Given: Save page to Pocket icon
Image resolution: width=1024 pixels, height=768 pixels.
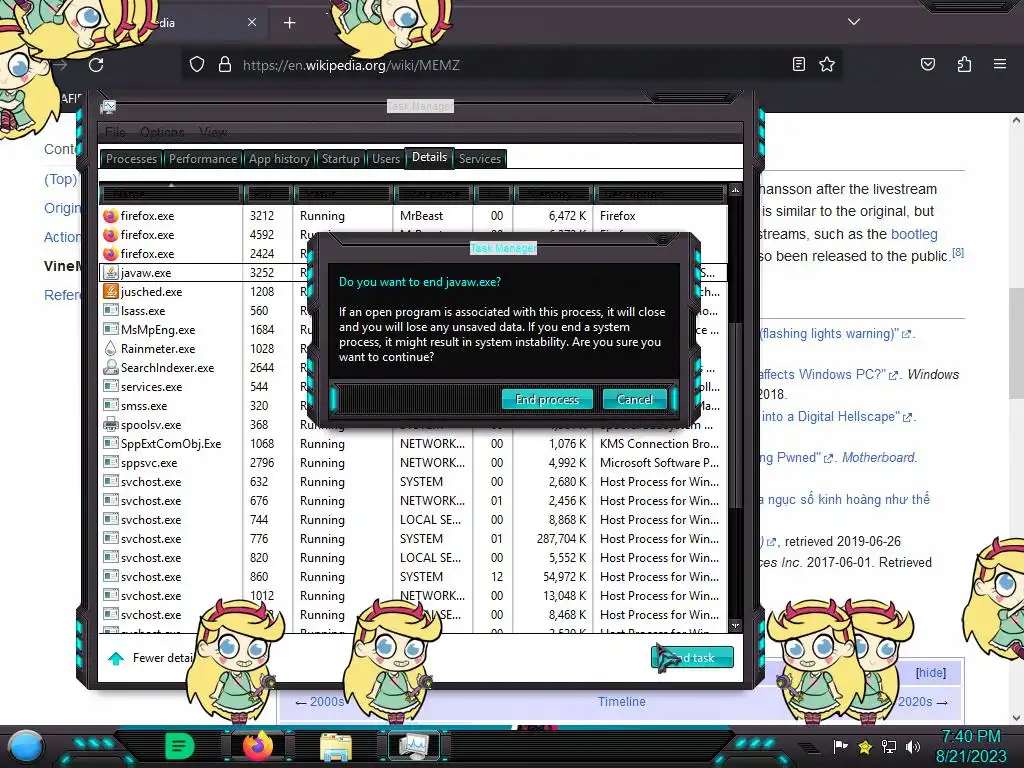Looking at the screenshot, I should pyautogui.click(x=927, y=64).
